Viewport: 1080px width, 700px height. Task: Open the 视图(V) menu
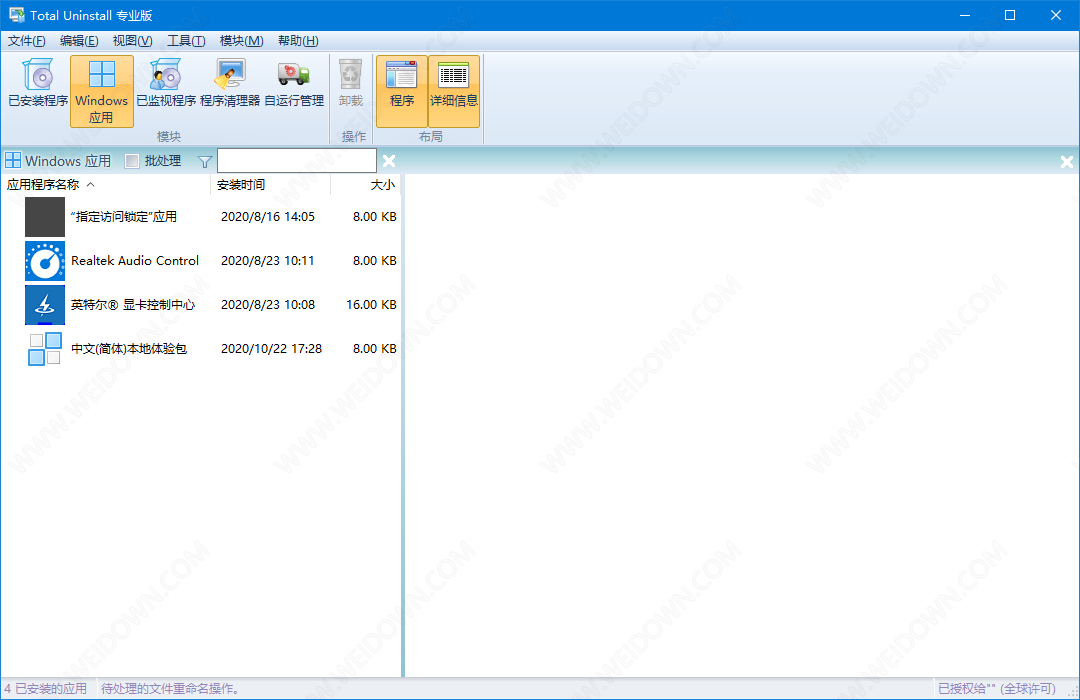(132, 41)
